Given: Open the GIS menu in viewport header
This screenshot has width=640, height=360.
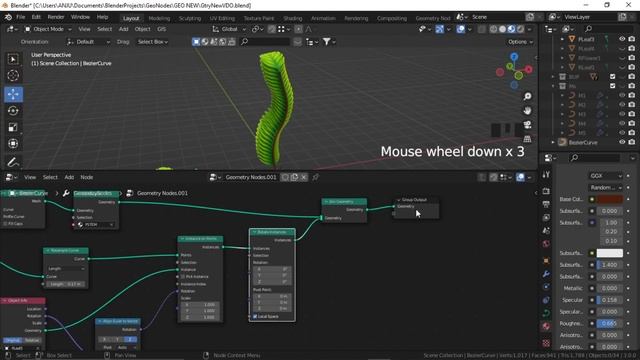Looking at the screenshot, I should point(162,29).
